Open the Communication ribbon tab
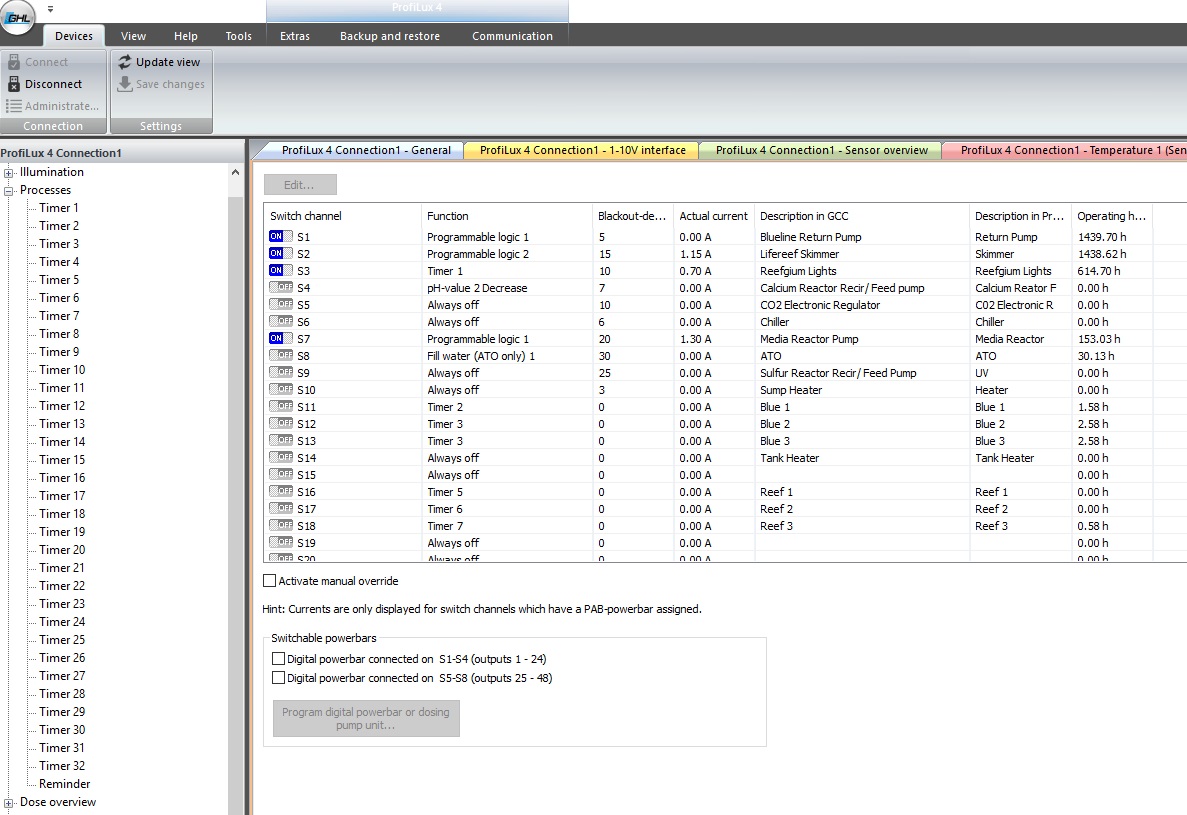Screen dimensions: 1187x815 click(x=512, y=36)
